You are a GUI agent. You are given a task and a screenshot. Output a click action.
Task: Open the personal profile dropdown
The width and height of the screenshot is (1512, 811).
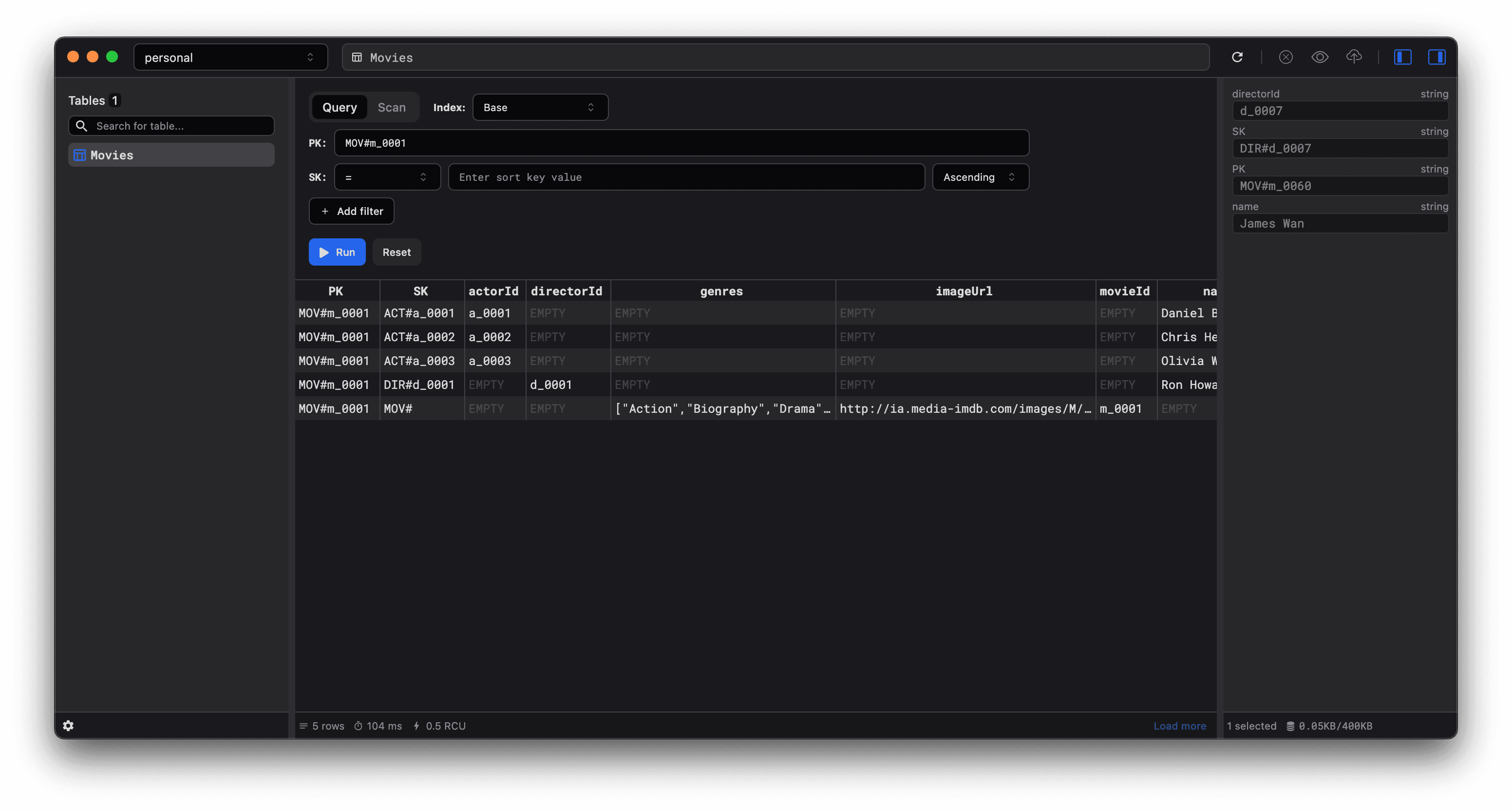pos(230,57)
